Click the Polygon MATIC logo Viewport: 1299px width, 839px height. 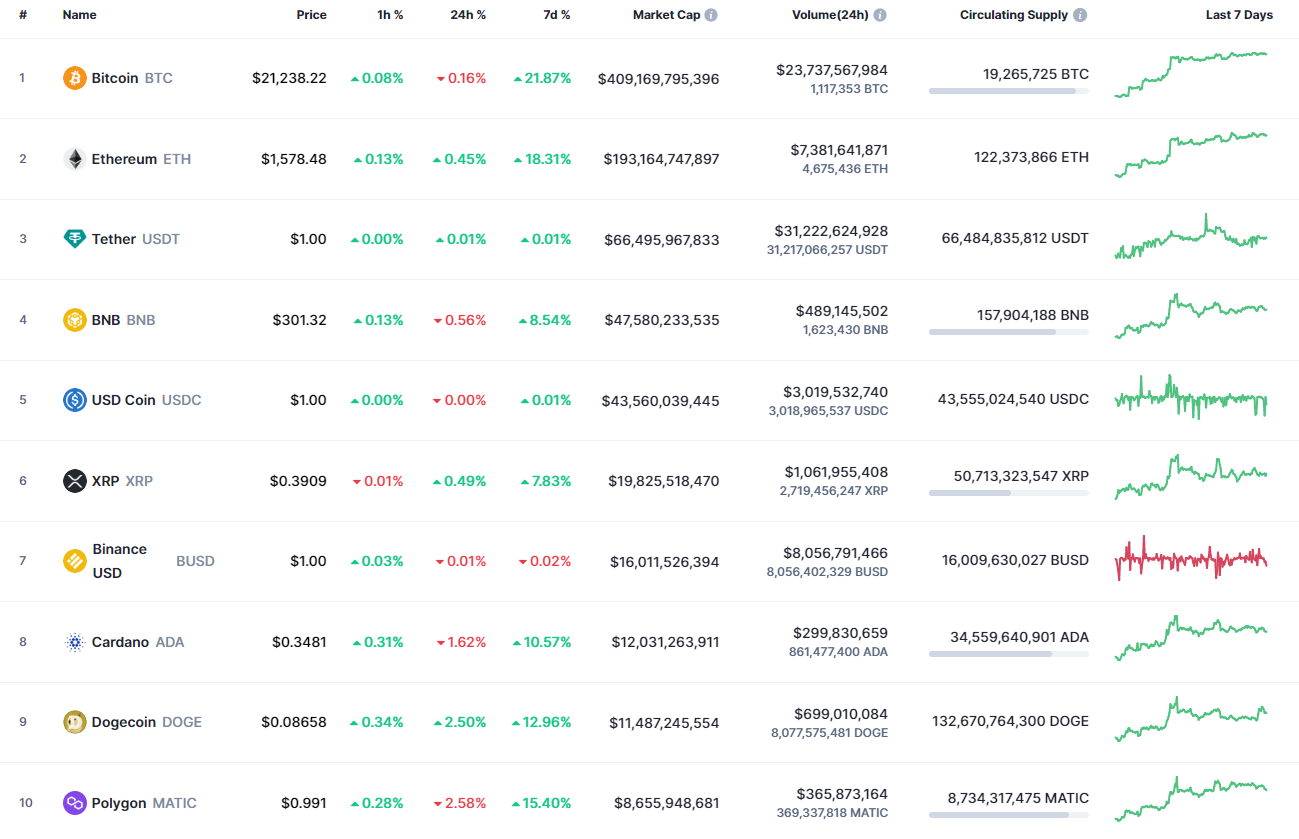74,802
